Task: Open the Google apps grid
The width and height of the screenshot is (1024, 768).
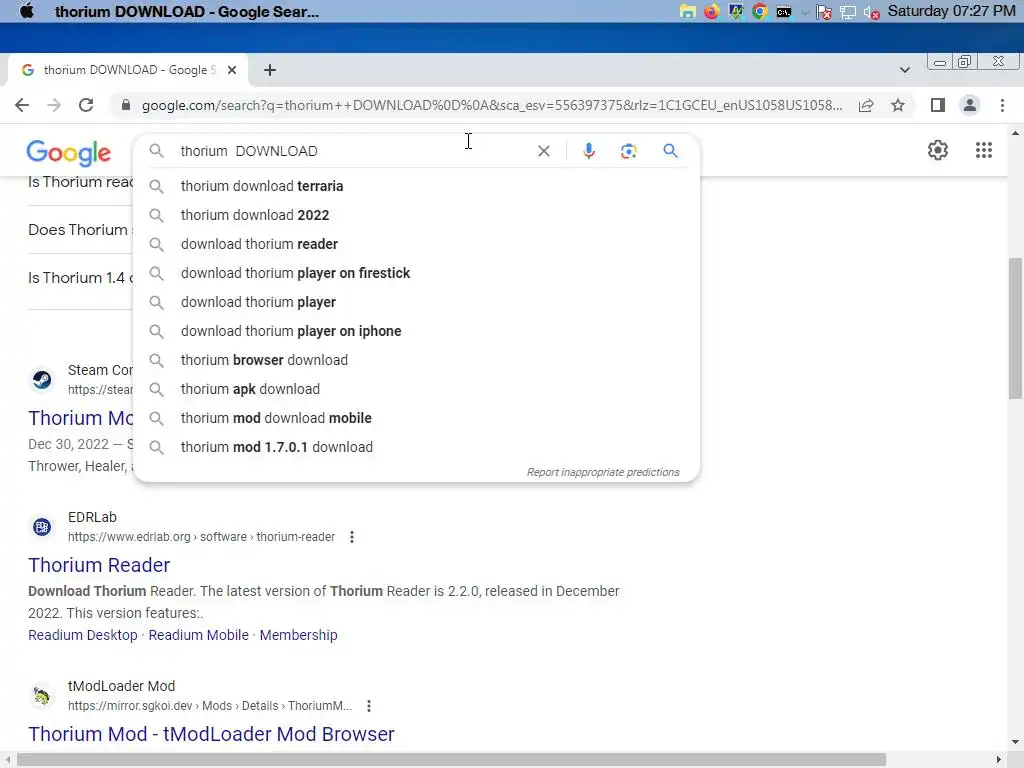Action: [984, 150]
